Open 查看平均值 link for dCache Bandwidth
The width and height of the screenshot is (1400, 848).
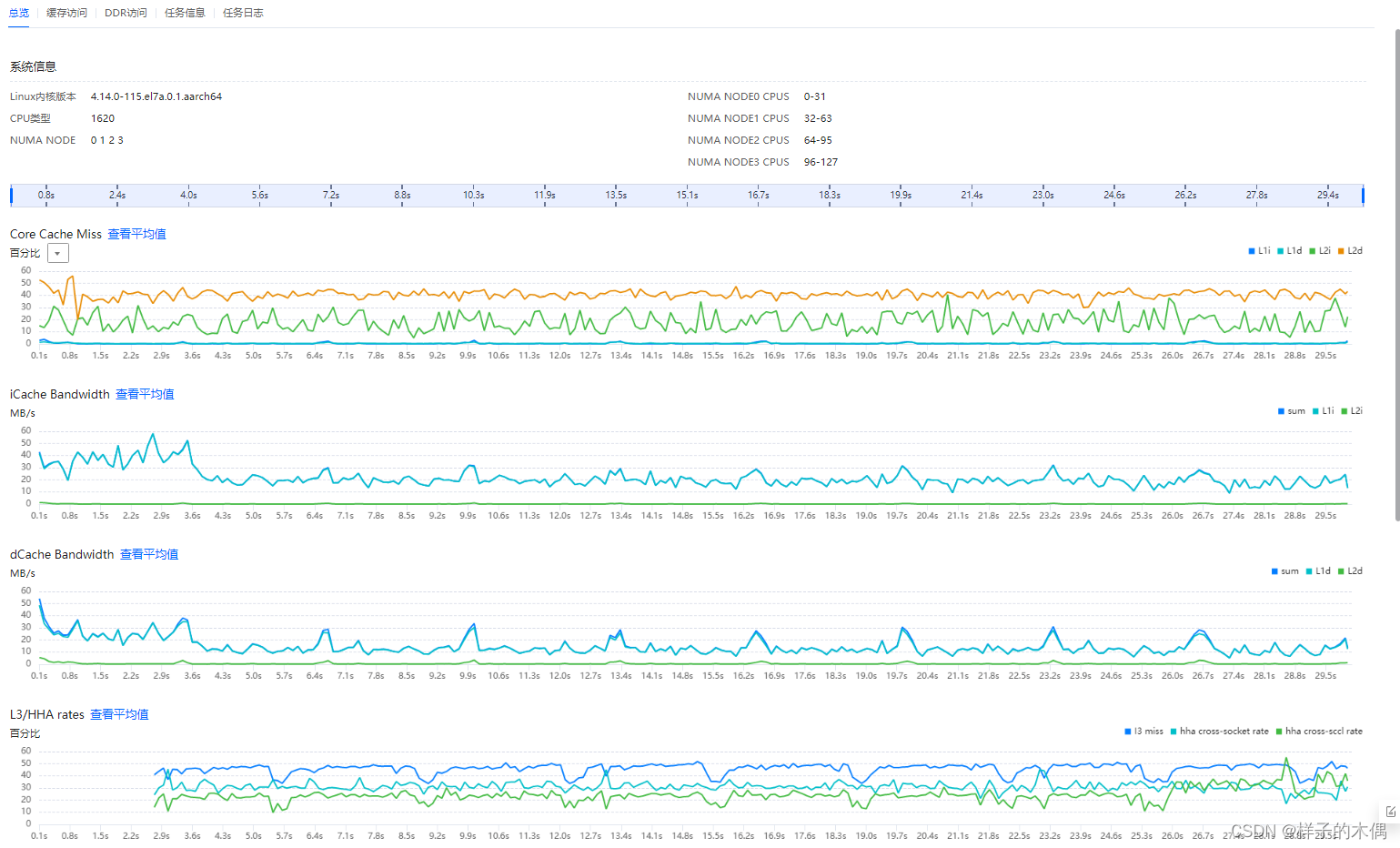(x=149, y=554)
